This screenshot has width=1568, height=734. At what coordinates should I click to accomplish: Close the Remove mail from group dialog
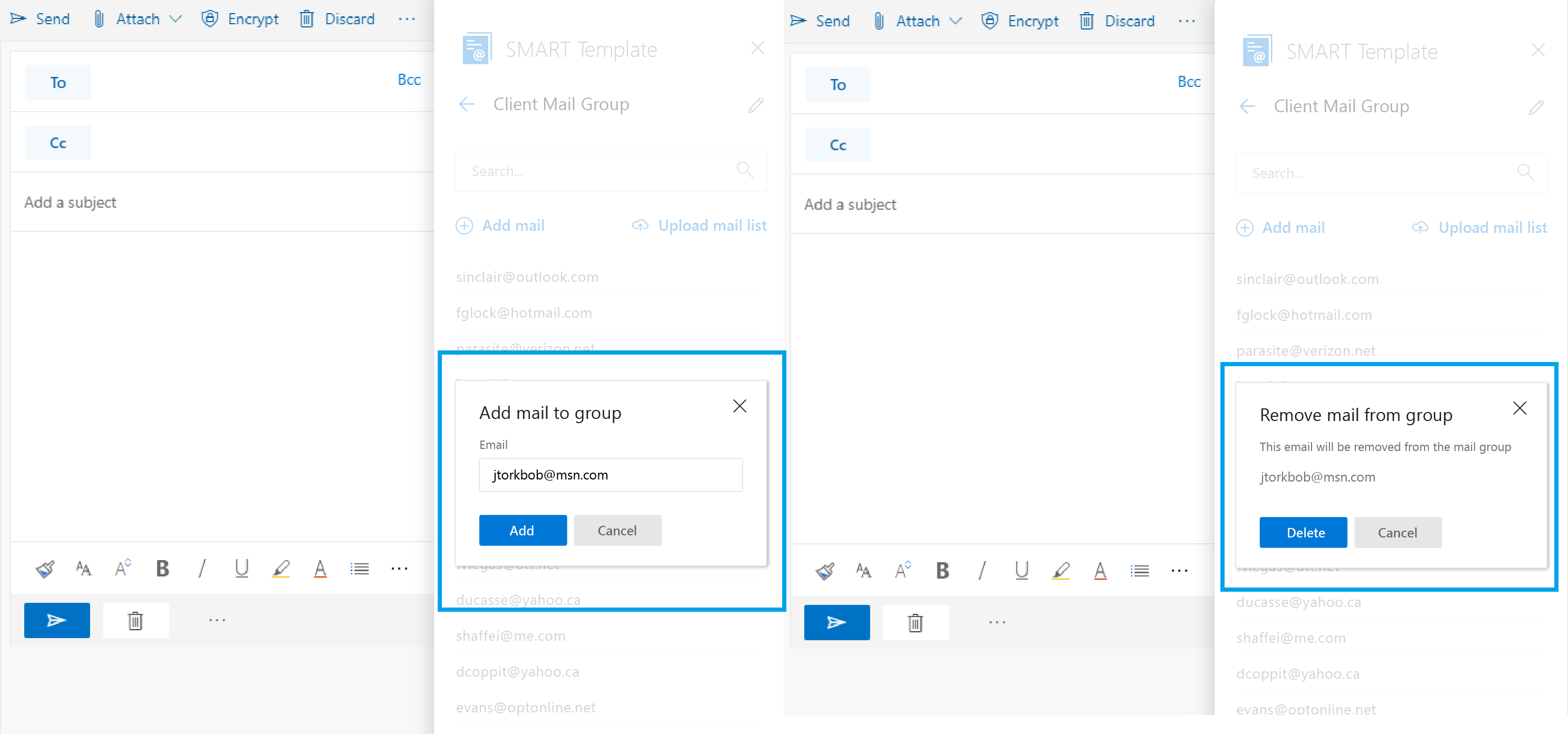tap(1520, 407)
